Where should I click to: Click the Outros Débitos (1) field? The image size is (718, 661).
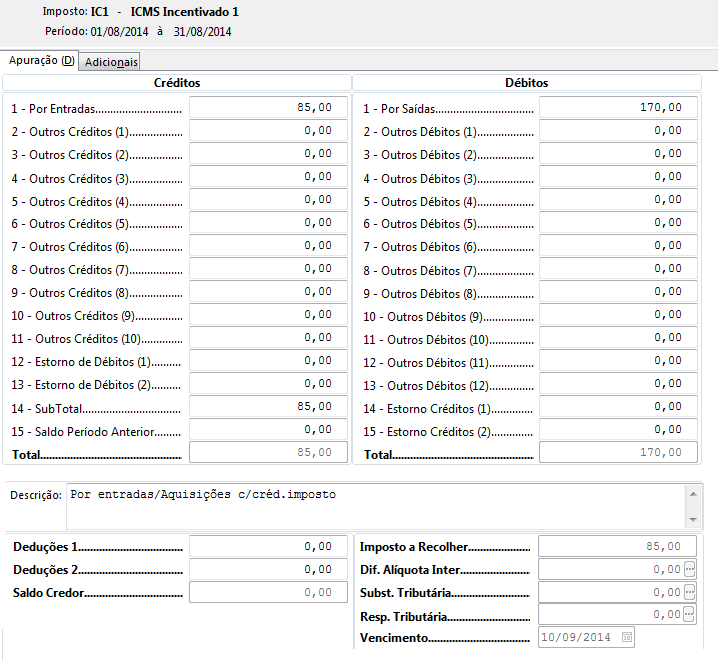pyautogui.click(x=618, y=130)
